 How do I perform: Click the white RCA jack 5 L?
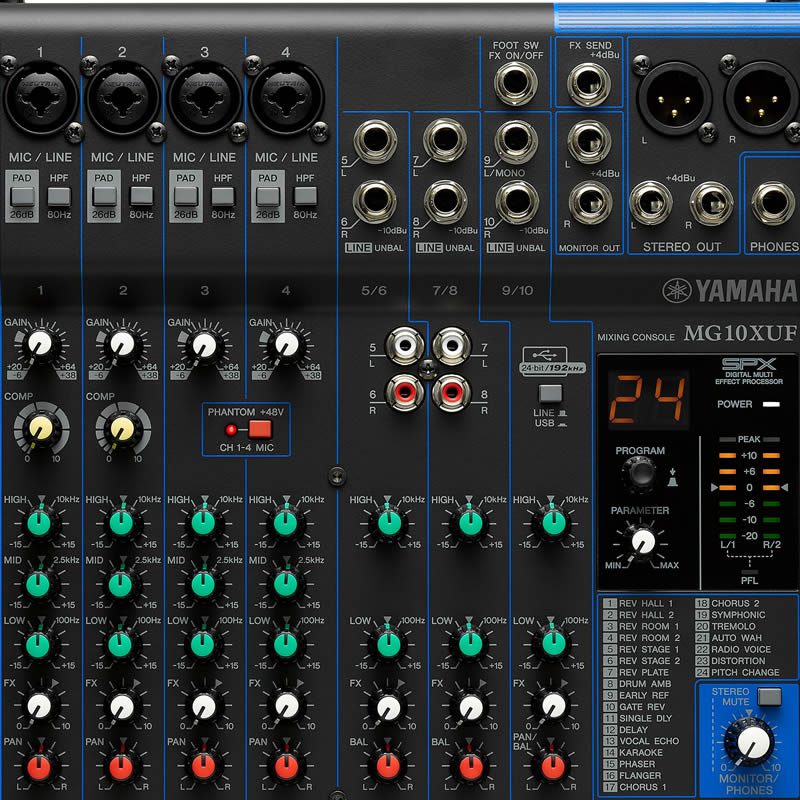point(405,346)
